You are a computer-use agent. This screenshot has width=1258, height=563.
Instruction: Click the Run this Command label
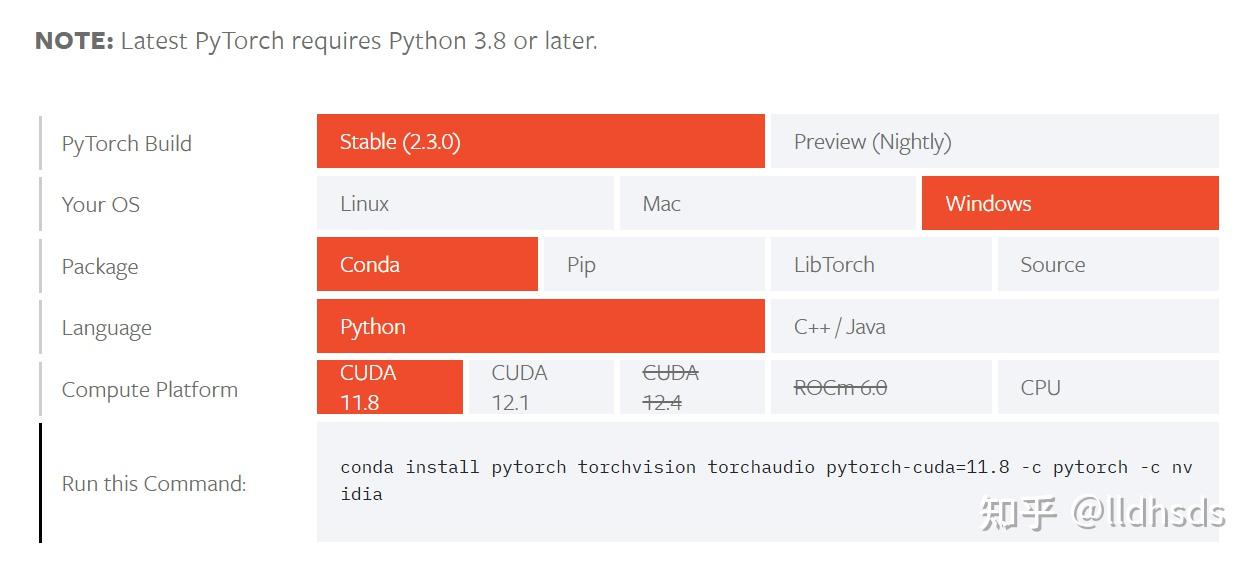click(x=154, y=484)
